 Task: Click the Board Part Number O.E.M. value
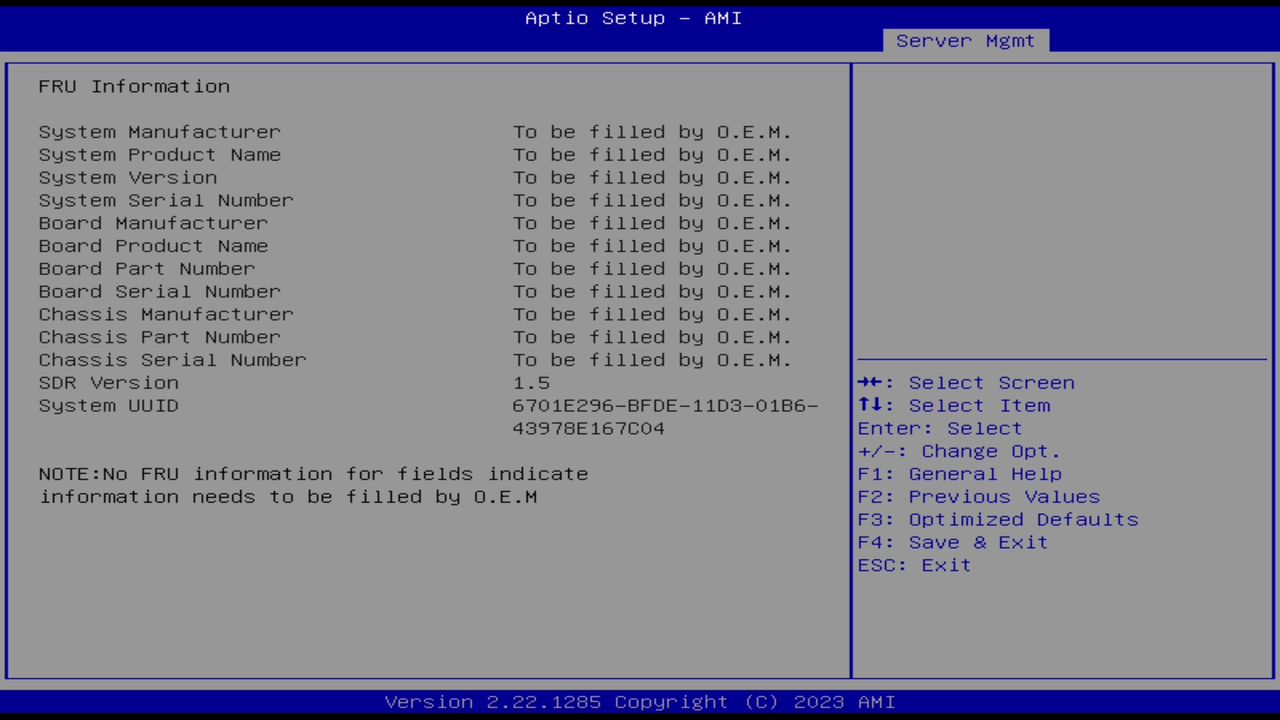(x=653, y=270)
